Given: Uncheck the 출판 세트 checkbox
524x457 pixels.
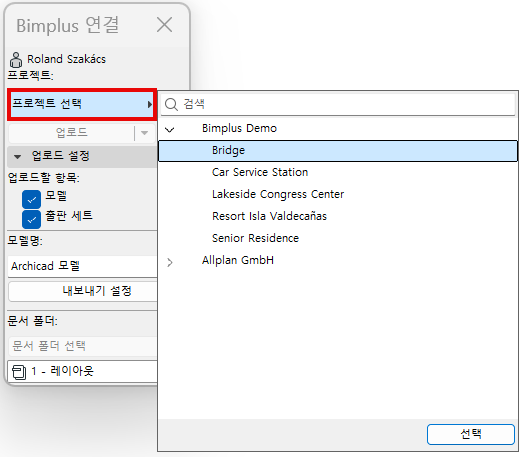Looking at the screenshot, I should click(x=31, y=219).
